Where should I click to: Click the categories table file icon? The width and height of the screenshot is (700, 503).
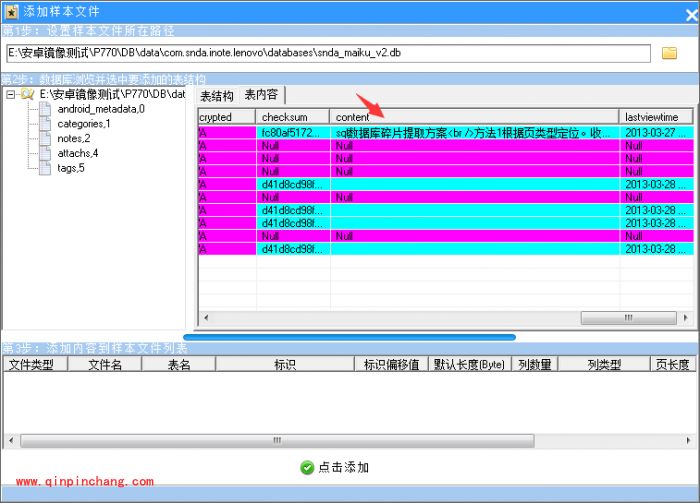[x=46, y=123]
